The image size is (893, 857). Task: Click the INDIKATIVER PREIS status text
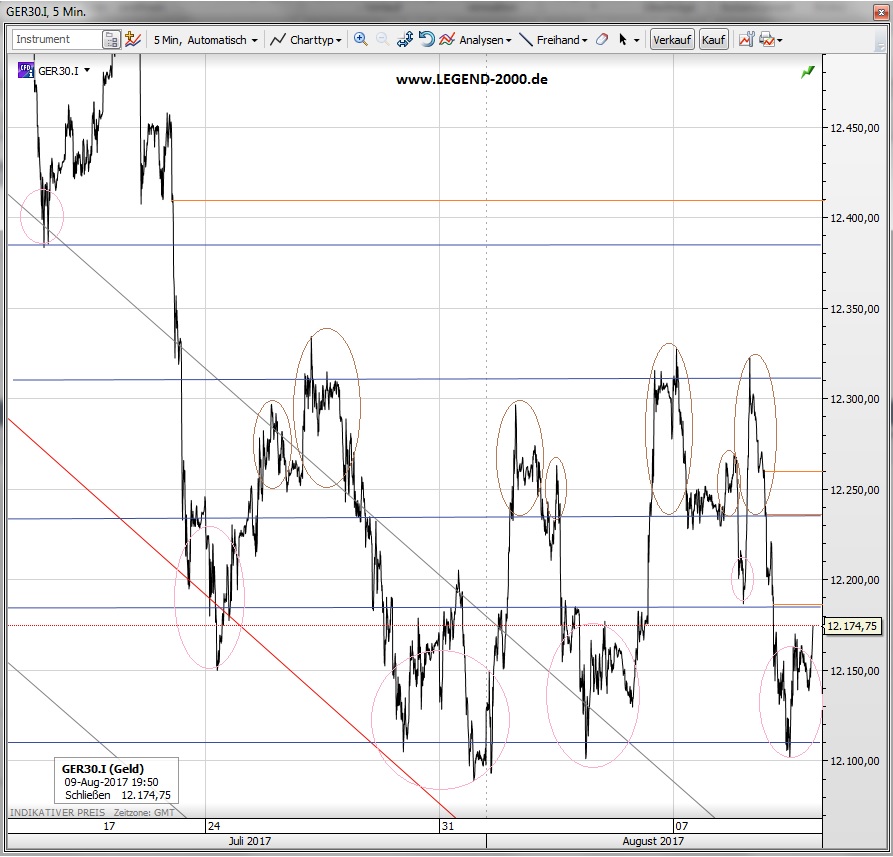[57, 813]
